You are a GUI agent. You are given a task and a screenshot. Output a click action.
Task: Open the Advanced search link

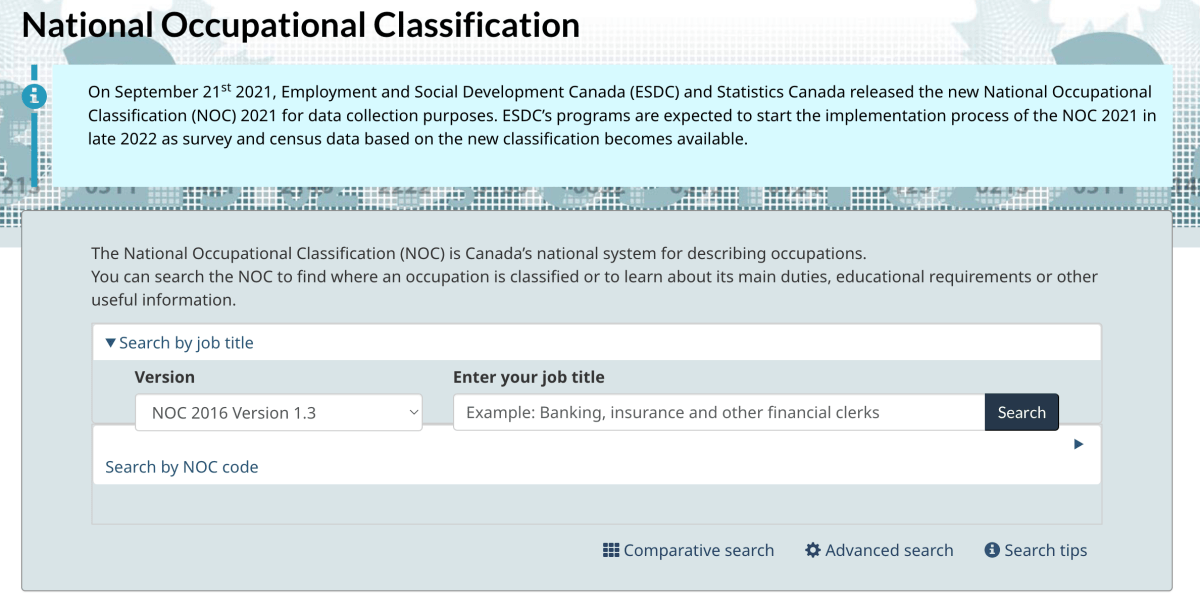coord(887,550)
